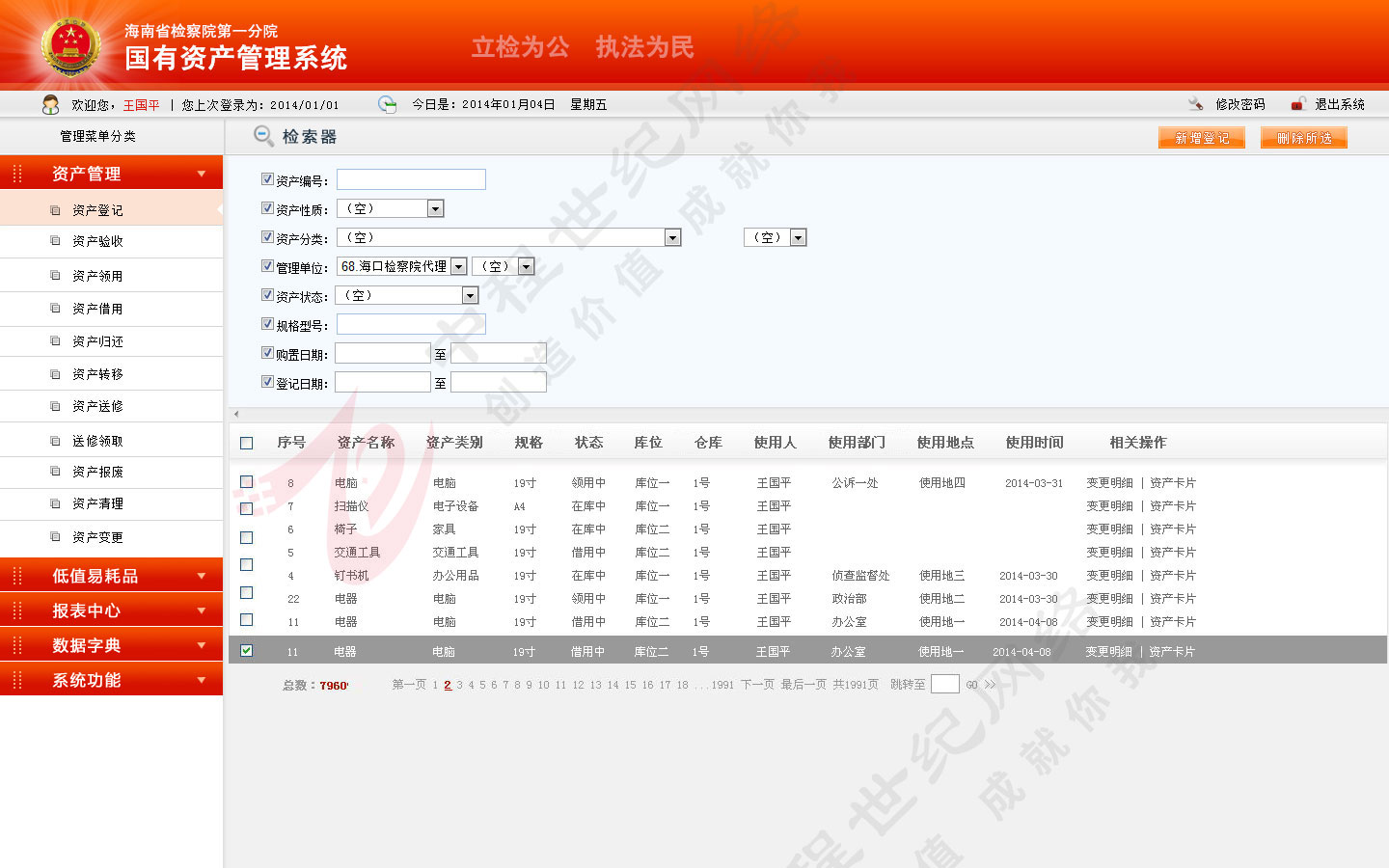Click the key icon for 修改密码
This screenshot has width=1389, height=868.
coord(1195,103)
